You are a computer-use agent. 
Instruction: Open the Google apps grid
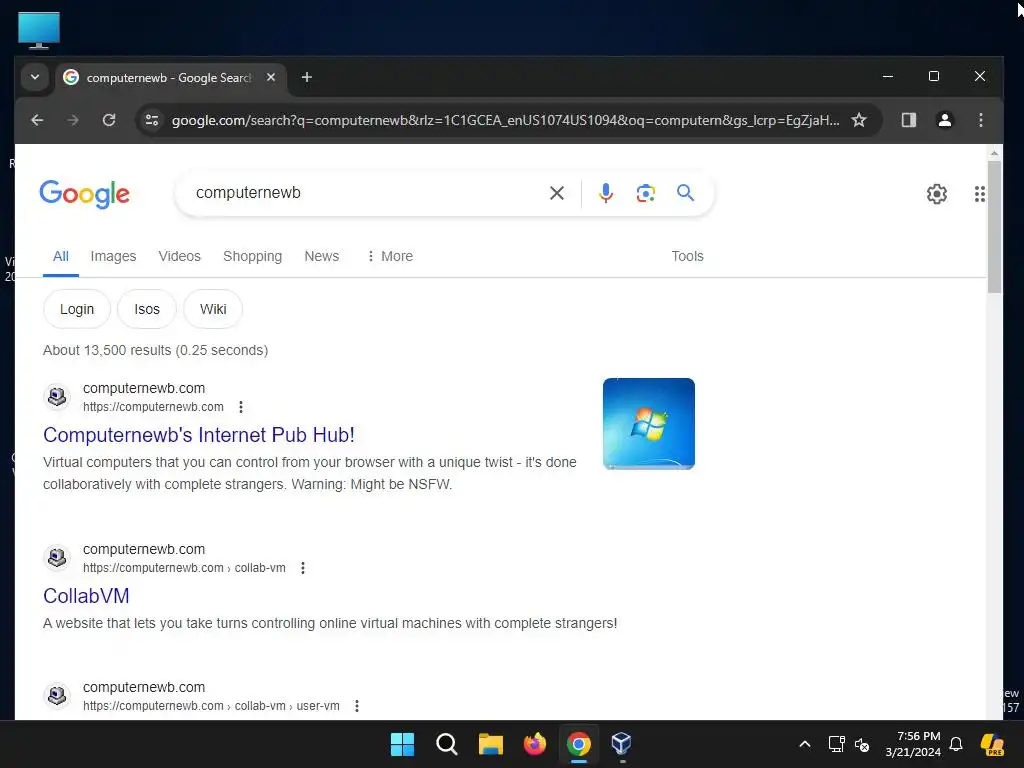980,194
